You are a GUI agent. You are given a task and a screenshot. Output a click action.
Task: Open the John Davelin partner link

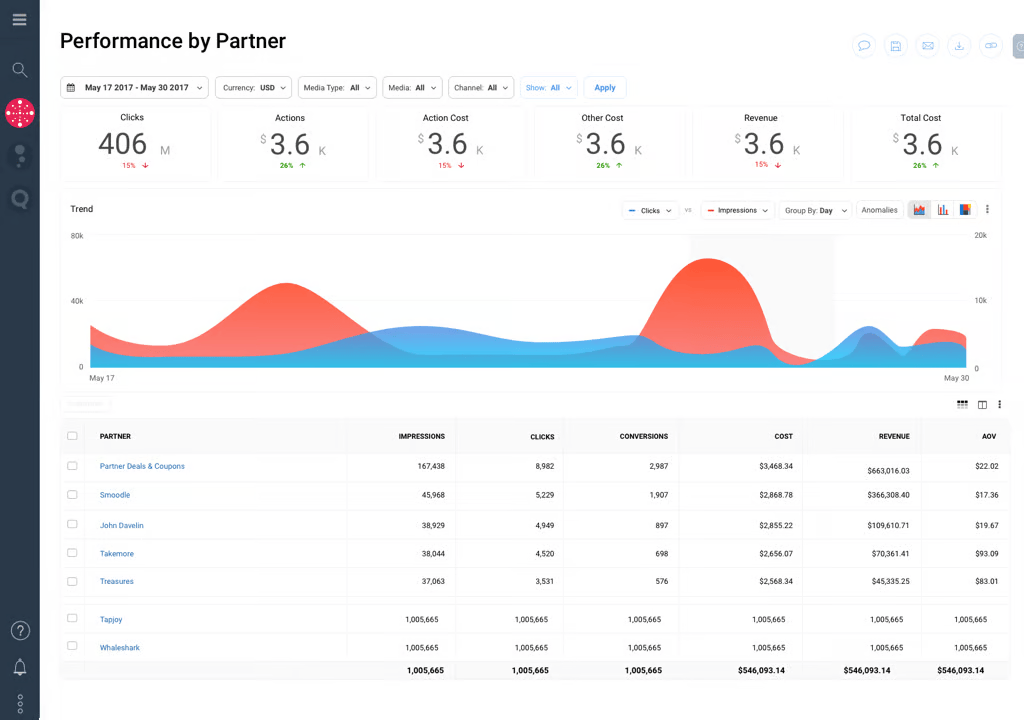click(x=121, y=525)
